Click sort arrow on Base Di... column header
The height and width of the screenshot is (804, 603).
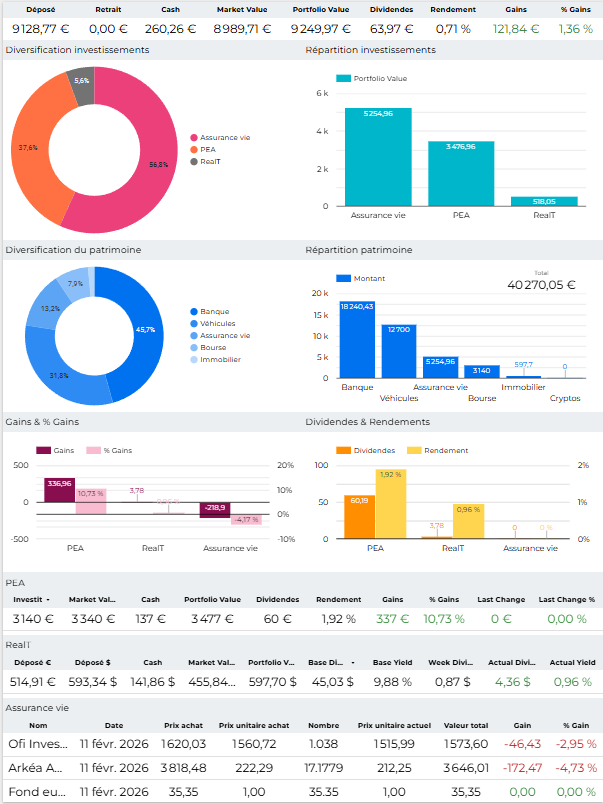pos(354,662)
